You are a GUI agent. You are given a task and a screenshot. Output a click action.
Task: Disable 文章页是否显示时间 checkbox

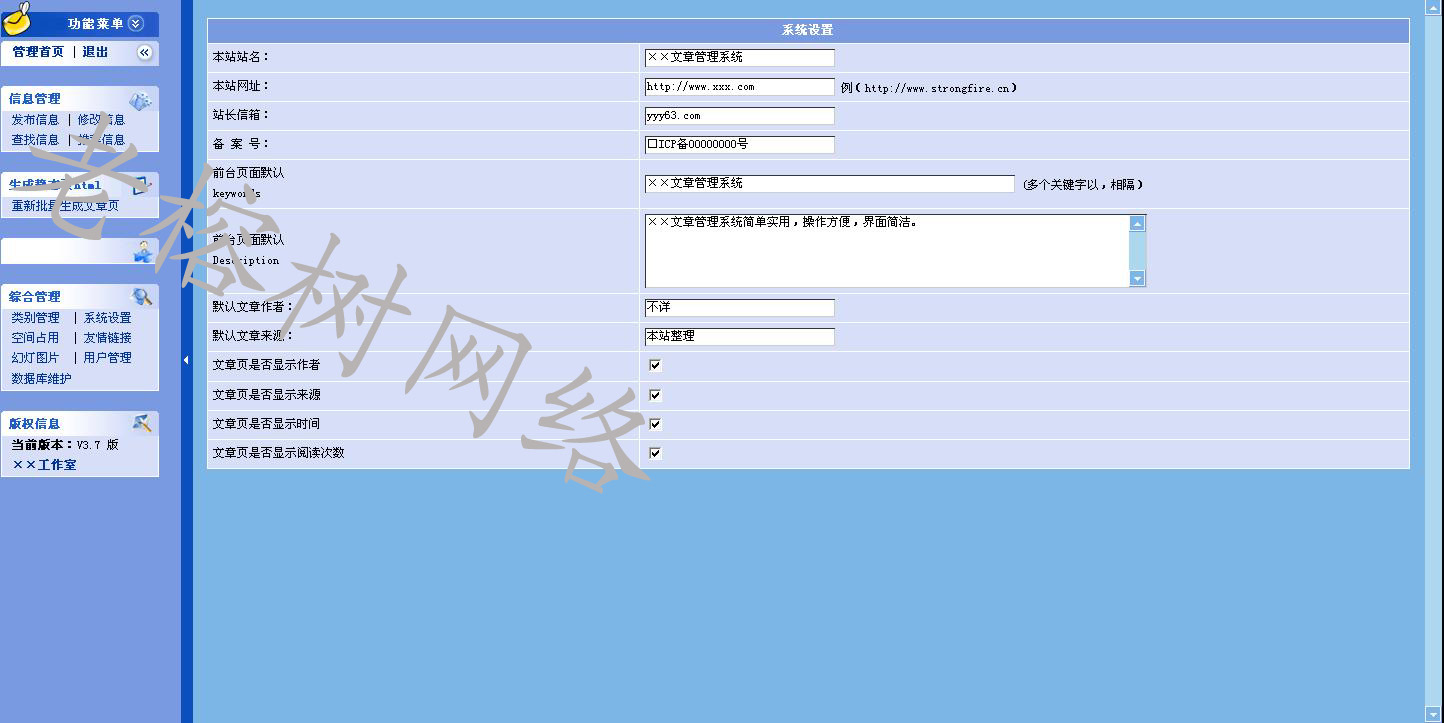[655, 424]
